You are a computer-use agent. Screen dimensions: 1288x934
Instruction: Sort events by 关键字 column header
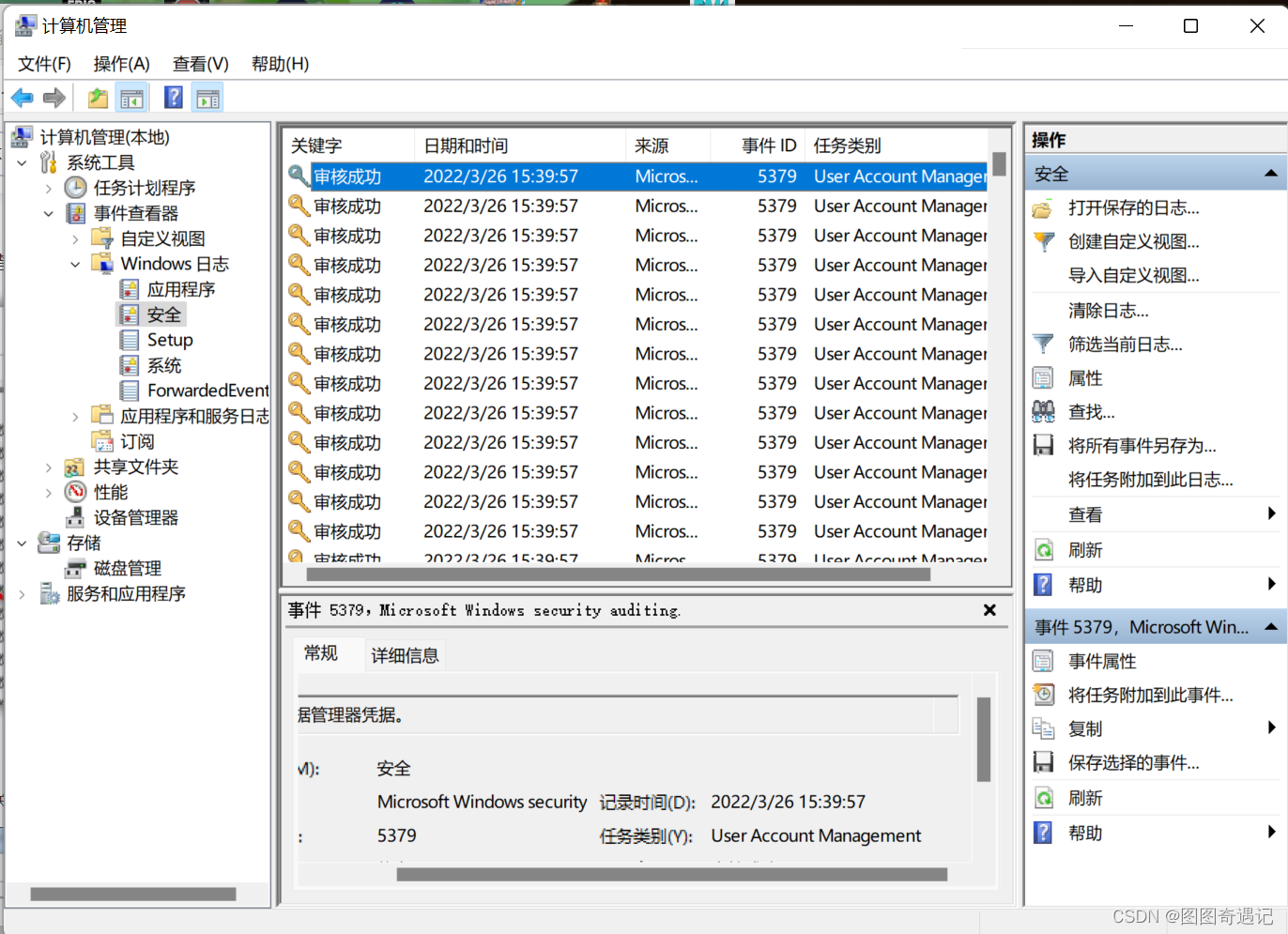coord(348,145)
